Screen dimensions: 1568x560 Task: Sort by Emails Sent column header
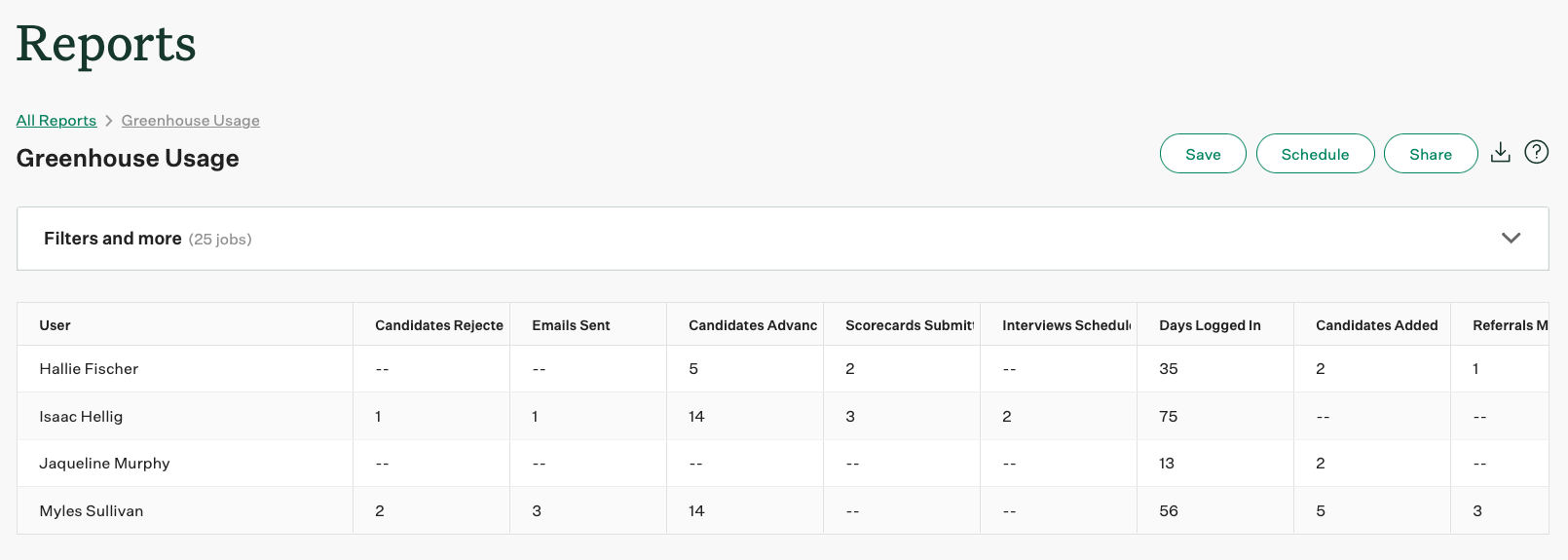pos(571,325)
